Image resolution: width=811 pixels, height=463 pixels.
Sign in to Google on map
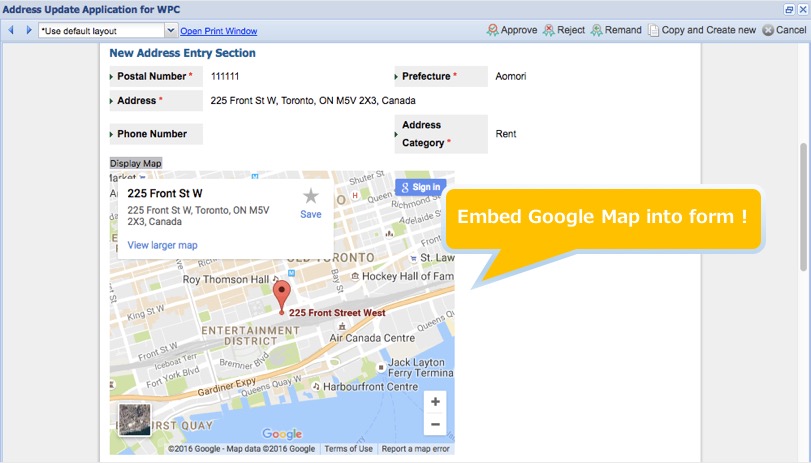[x=420, y=187]
